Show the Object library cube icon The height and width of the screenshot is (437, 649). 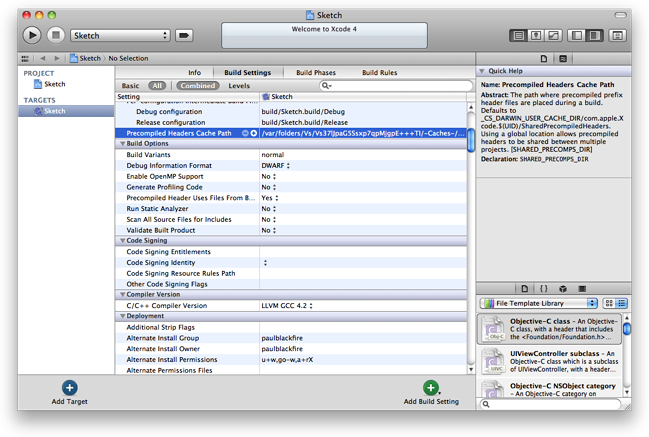click(563, 288)
